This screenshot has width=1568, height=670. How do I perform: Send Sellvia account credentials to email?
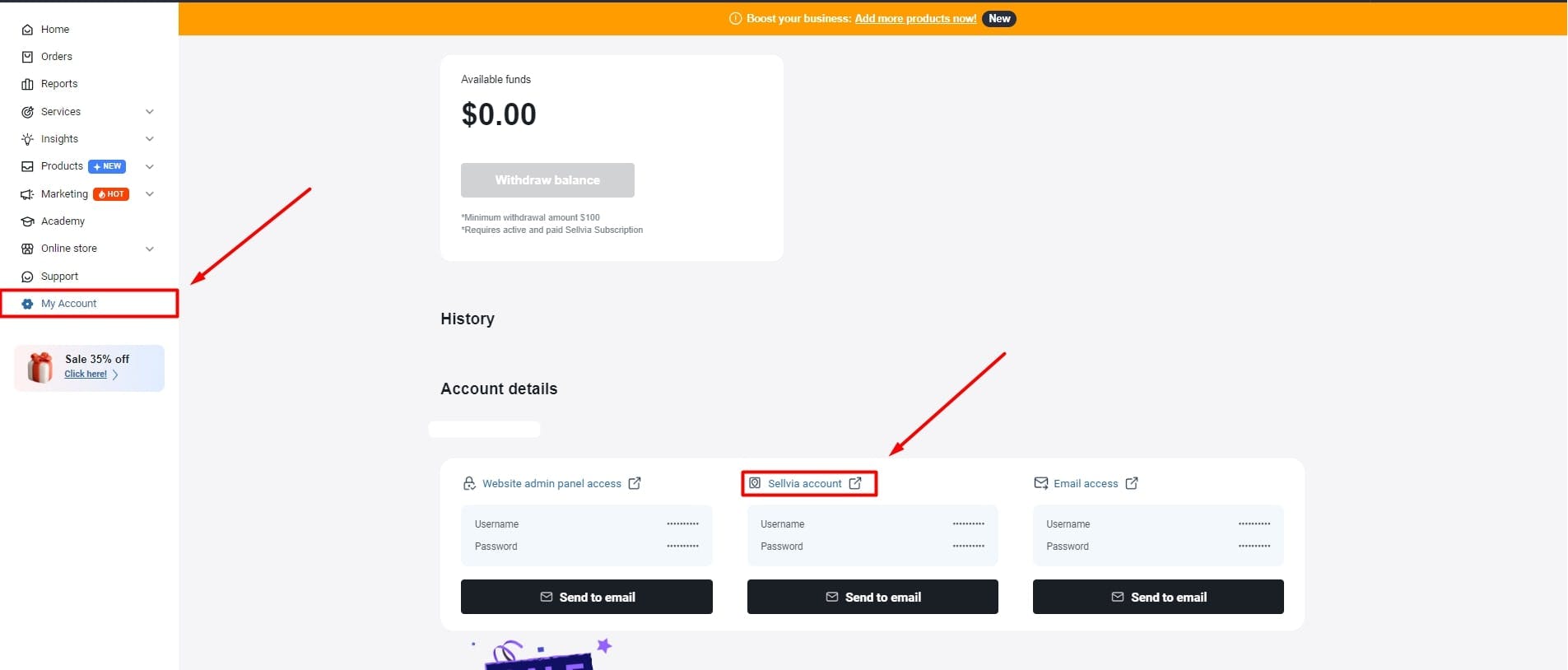pos(872,597)
